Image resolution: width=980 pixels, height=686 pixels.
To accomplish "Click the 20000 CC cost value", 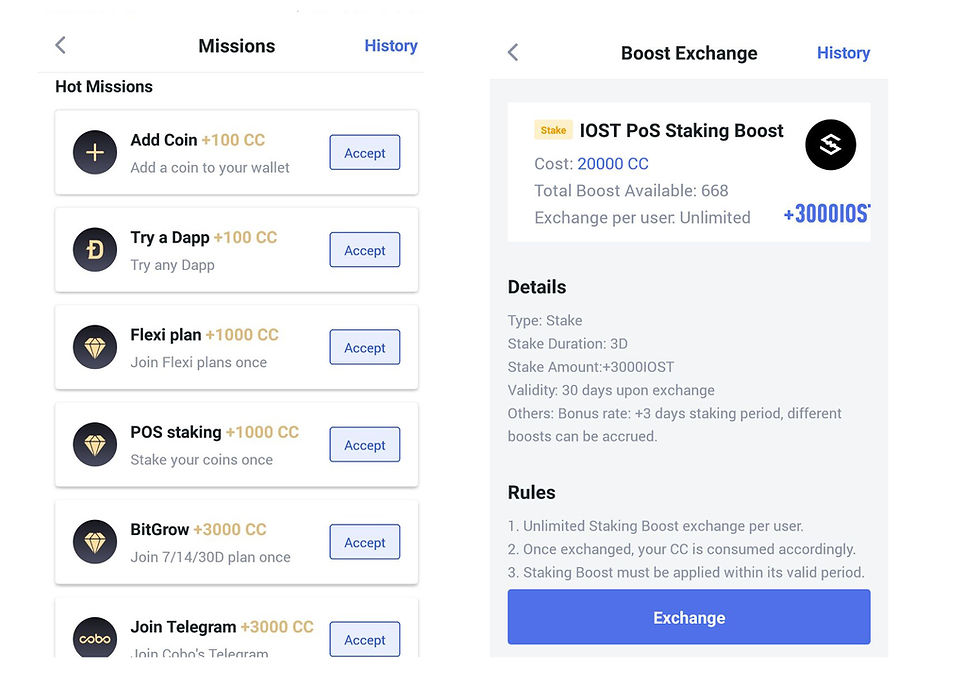I will (613, 164).
